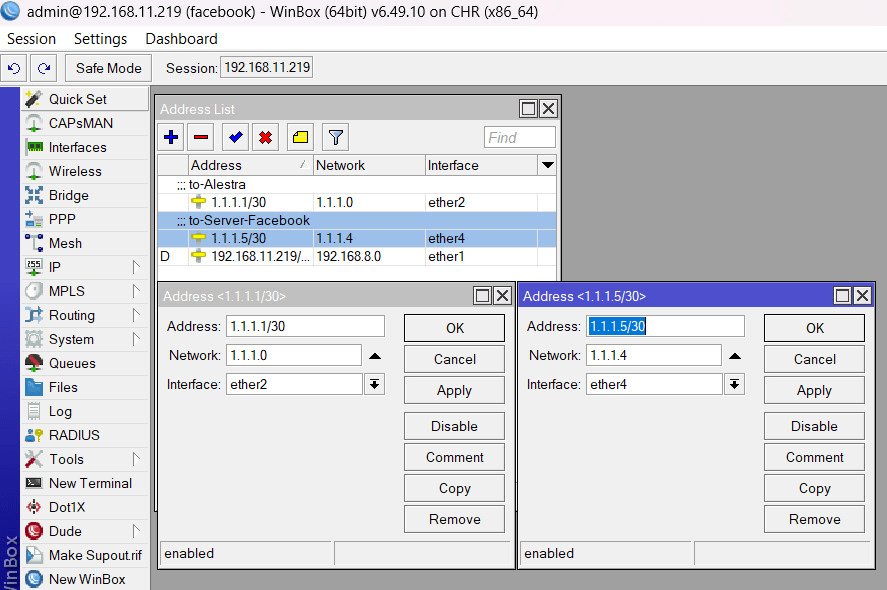Open filter in Address List toolbar
The height and width of the screenshot is (590, 887).
tap(335, 137)
